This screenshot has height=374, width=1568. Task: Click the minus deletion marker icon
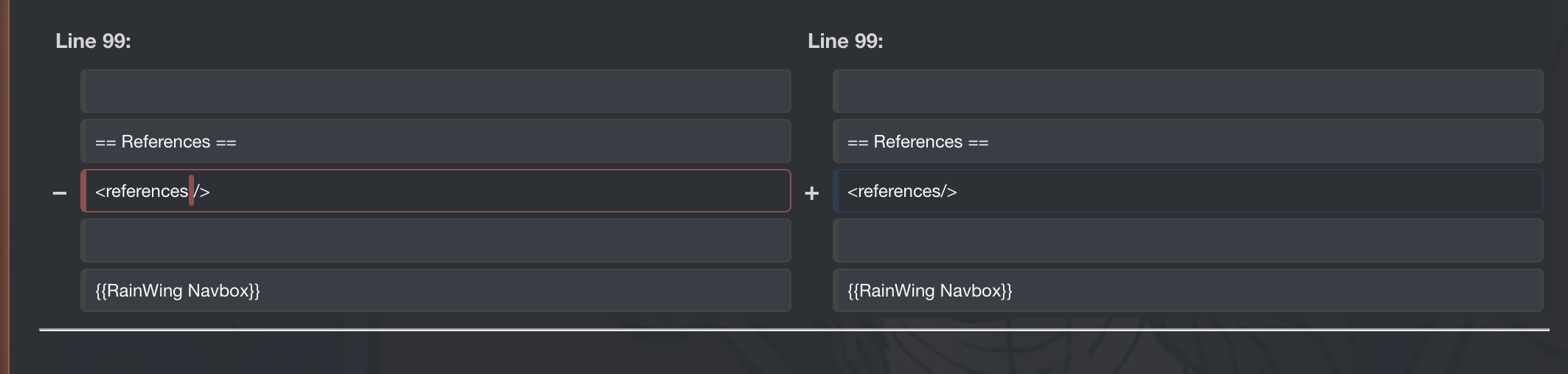pyautogui.click(x=60, y=193)
